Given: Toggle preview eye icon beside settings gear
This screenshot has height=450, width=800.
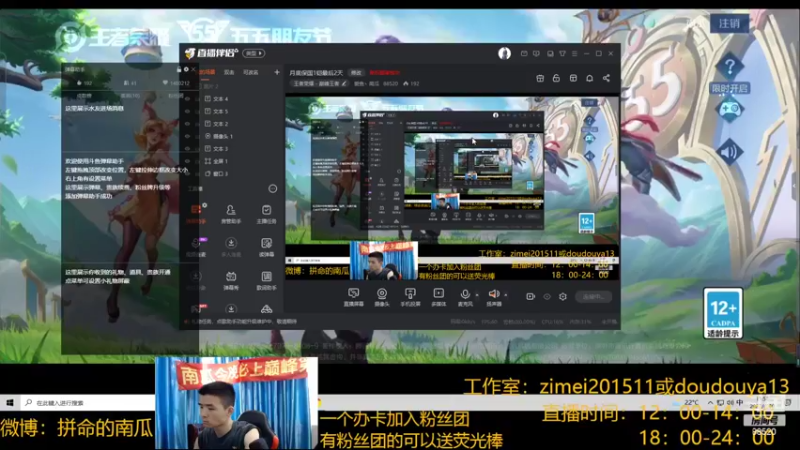Looking at the screenshot, I should coord(547,296).
